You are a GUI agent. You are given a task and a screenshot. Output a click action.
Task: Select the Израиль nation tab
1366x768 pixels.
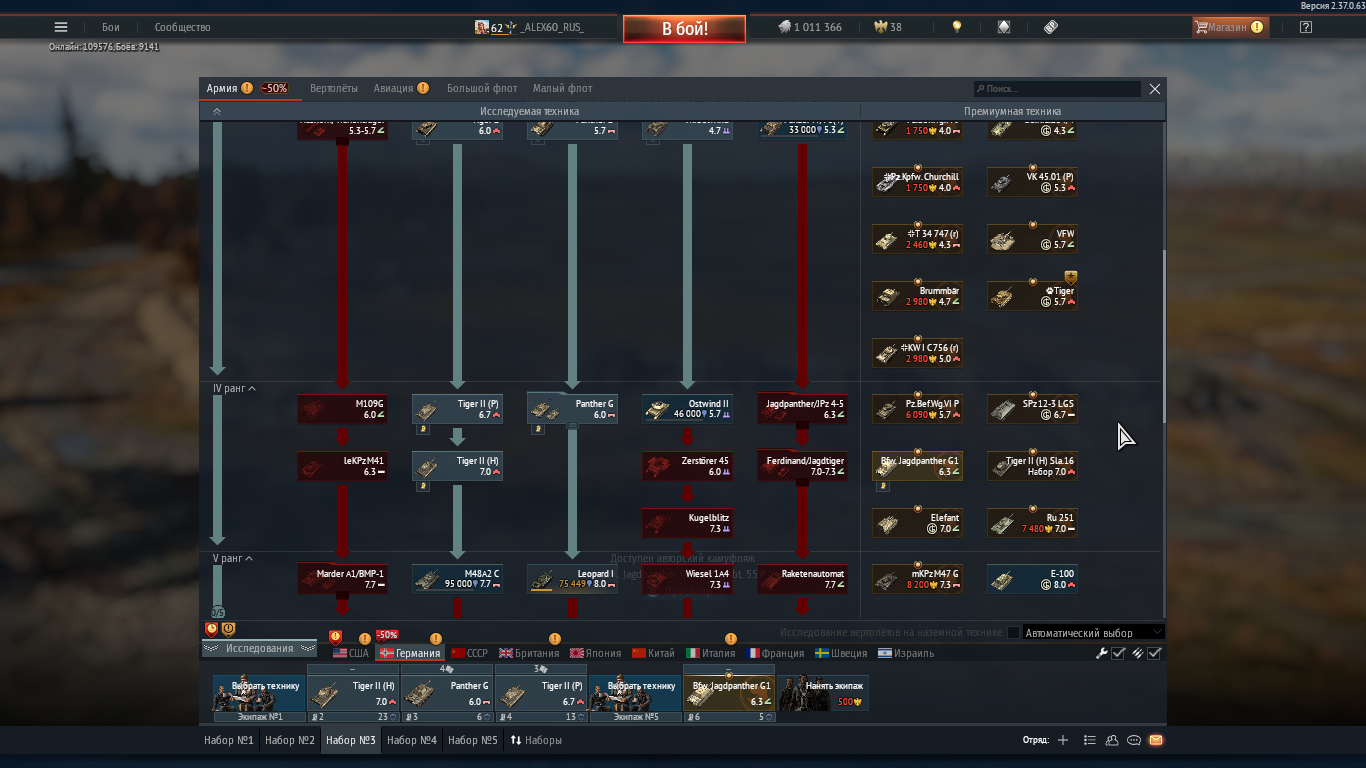tap(906, 653)
